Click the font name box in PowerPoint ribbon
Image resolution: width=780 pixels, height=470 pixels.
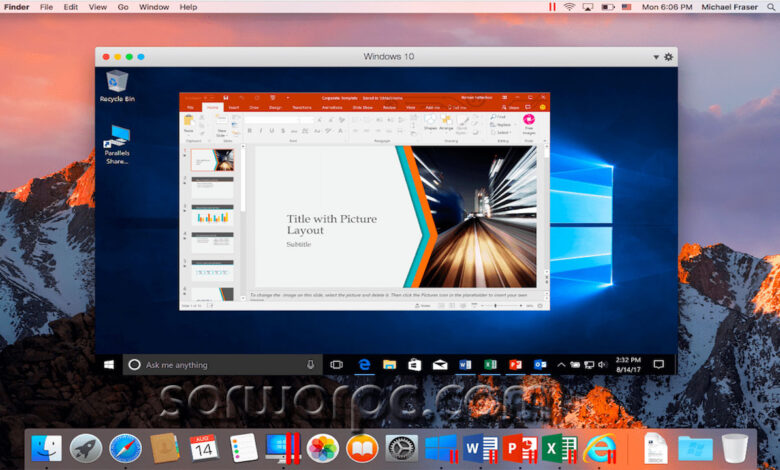(x=272, y=120)
